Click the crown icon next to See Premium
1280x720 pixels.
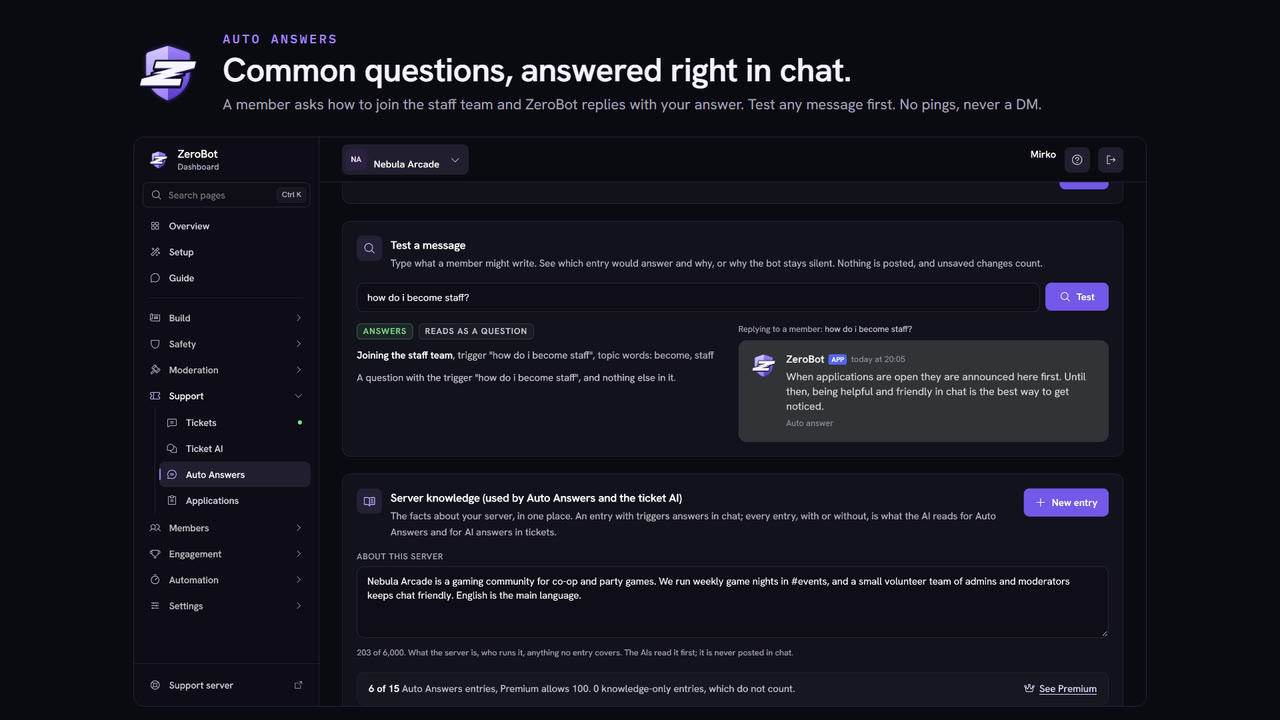1029,689
